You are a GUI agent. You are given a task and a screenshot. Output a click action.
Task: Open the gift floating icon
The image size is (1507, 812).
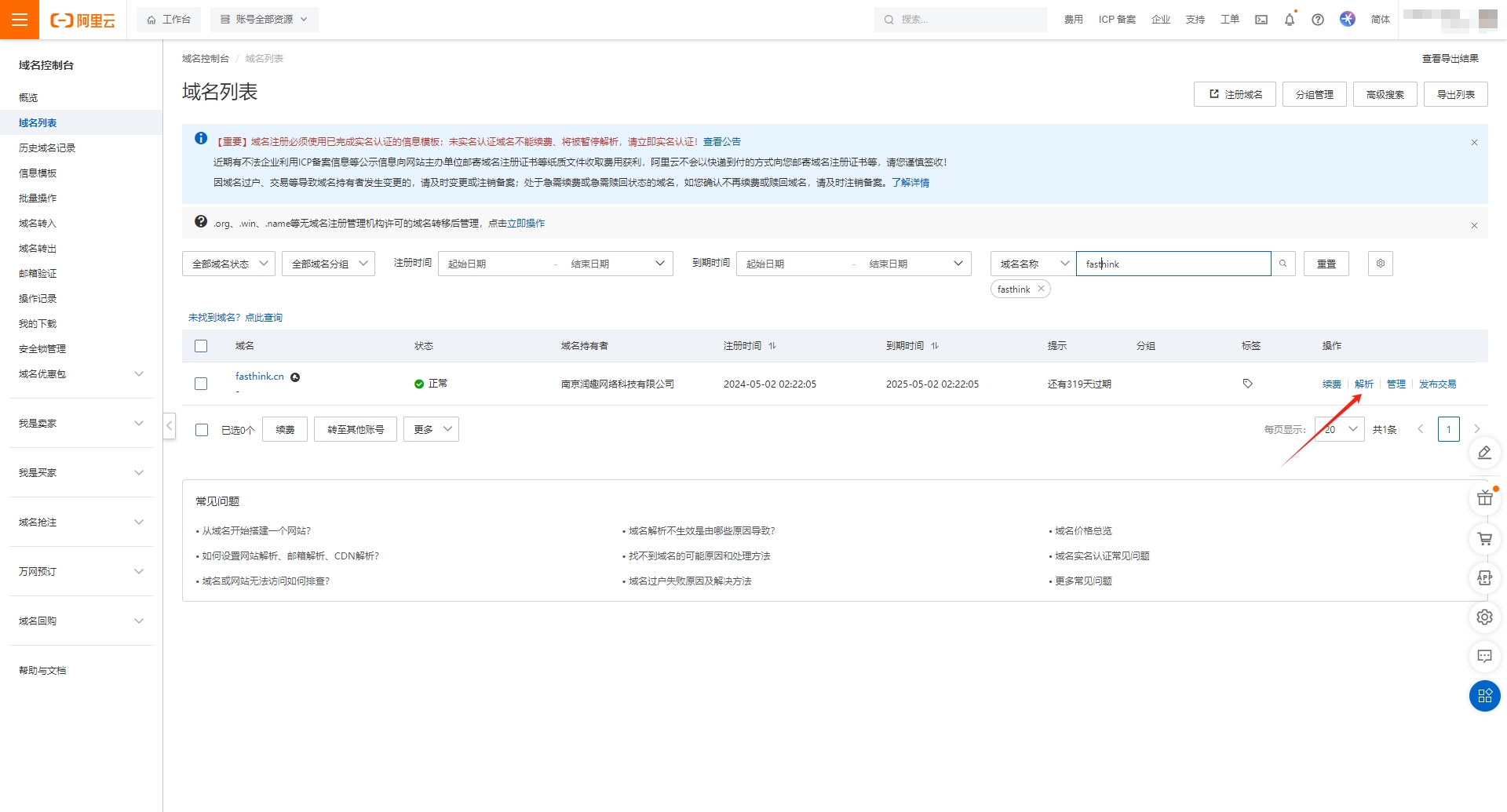(1484, 497)
